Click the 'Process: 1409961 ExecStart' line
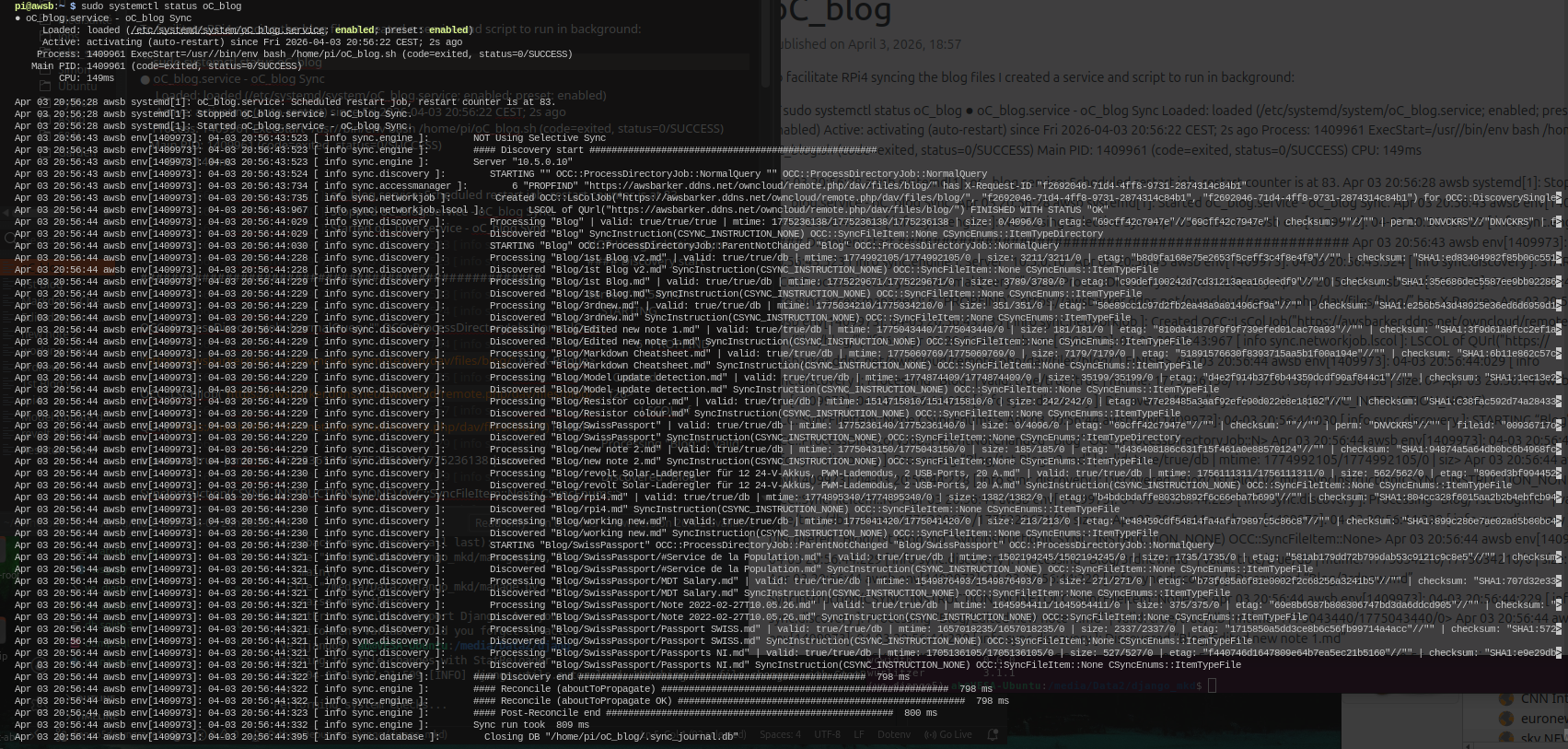The width and height of the screenshot is (1568, 749). (305, 54)
